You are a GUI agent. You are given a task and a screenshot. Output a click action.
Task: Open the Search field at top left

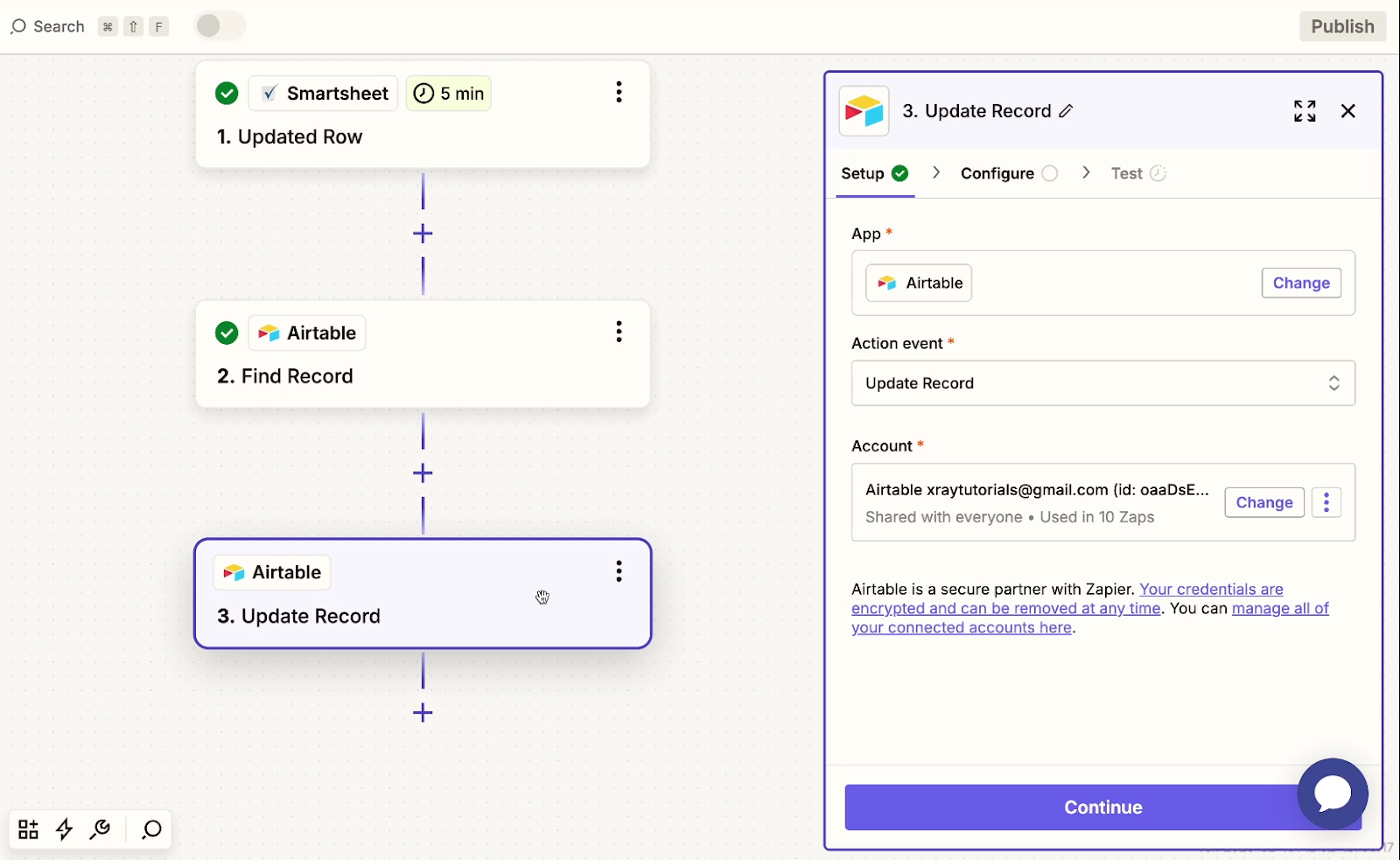[x=47, y=26]
